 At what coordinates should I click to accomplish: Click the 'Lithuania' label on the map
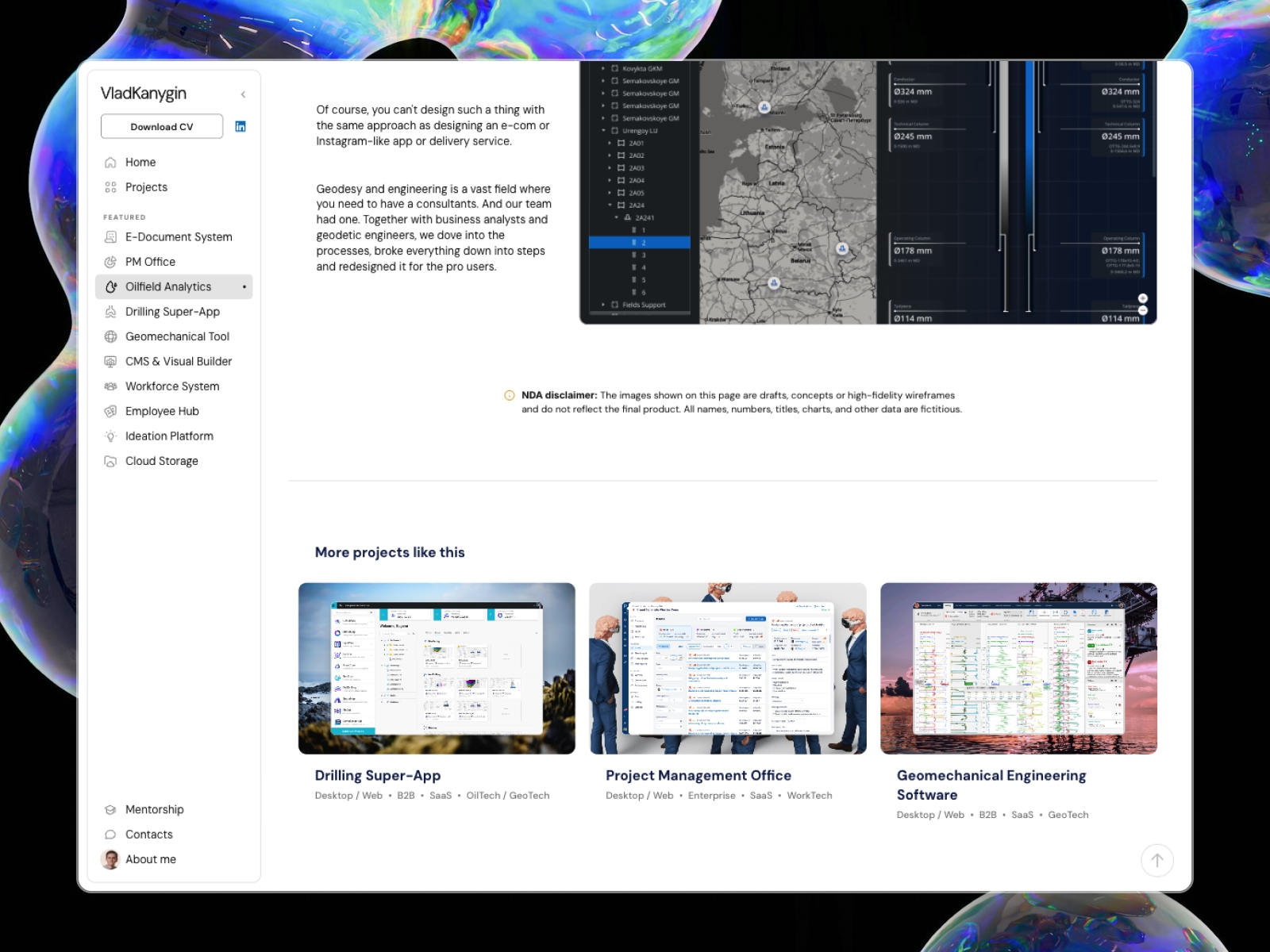pyautogui.click(x=752, y=213)
